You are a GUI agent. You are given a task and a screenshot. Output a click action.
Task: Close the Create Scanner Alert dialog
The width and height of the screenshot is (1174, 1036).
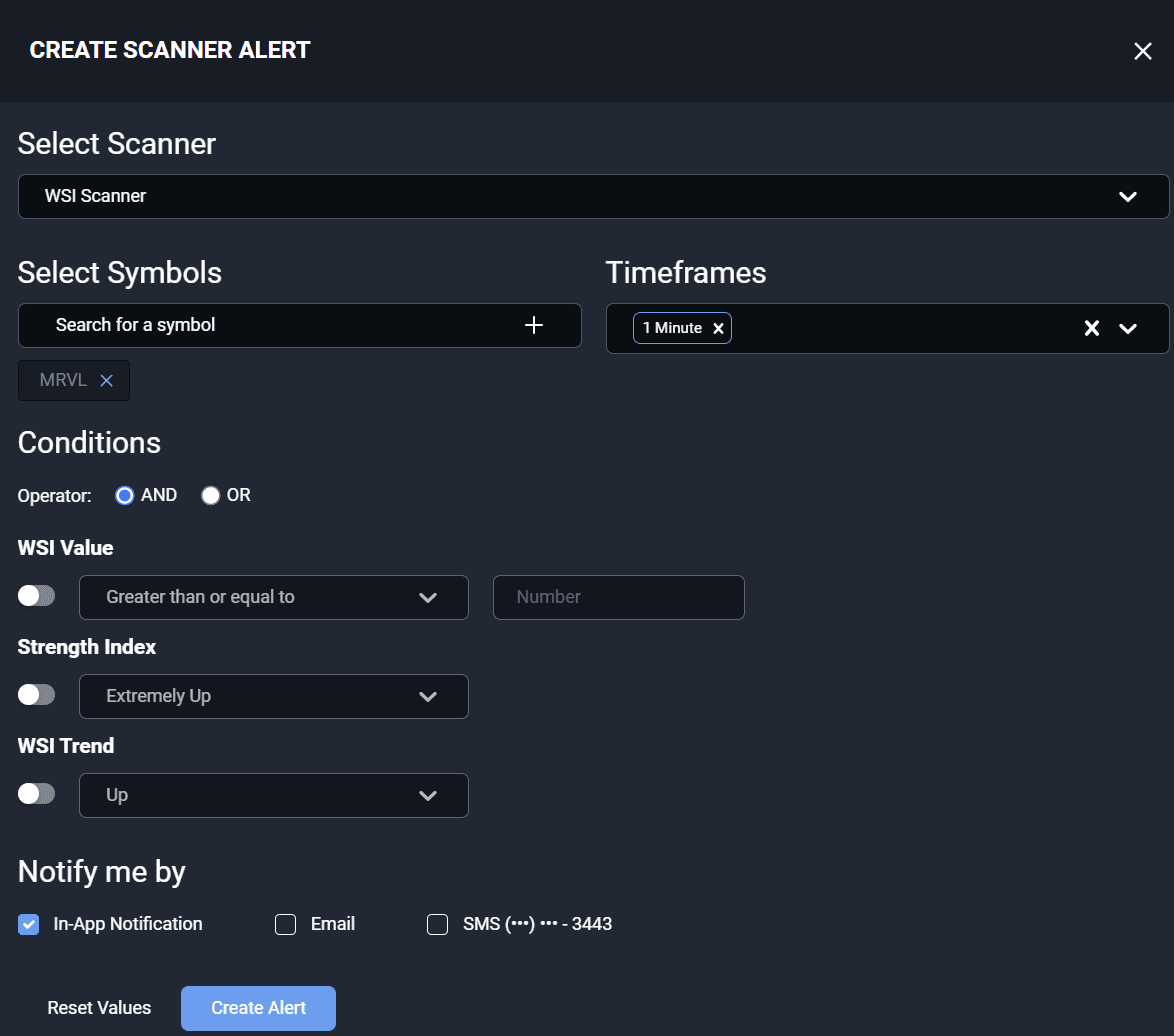[1143, 51]
